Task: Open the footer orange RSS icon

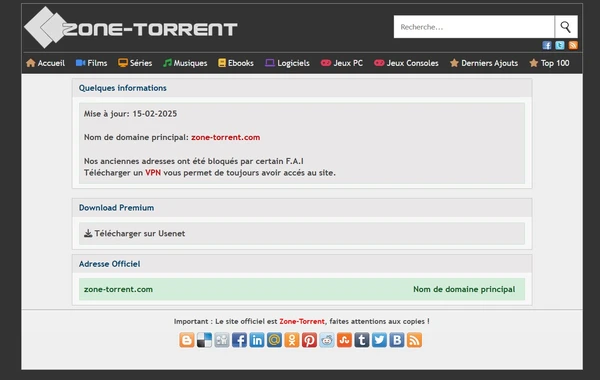Action: (x=414, y=340)
